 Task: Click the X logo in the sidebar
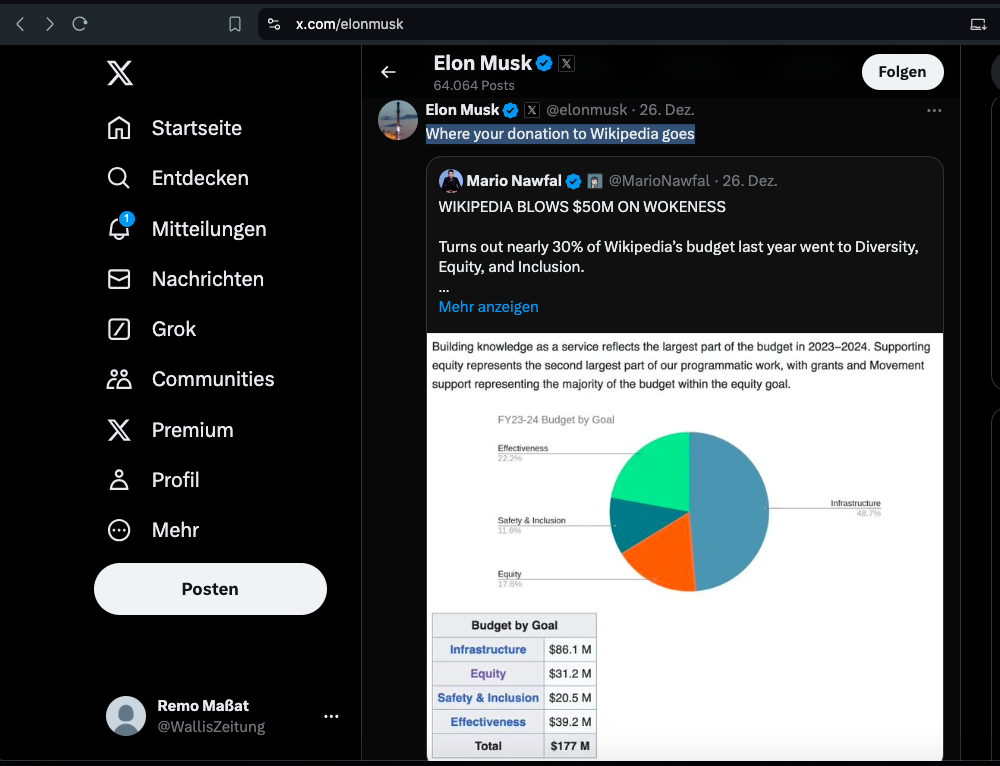(x=120, y=73)
